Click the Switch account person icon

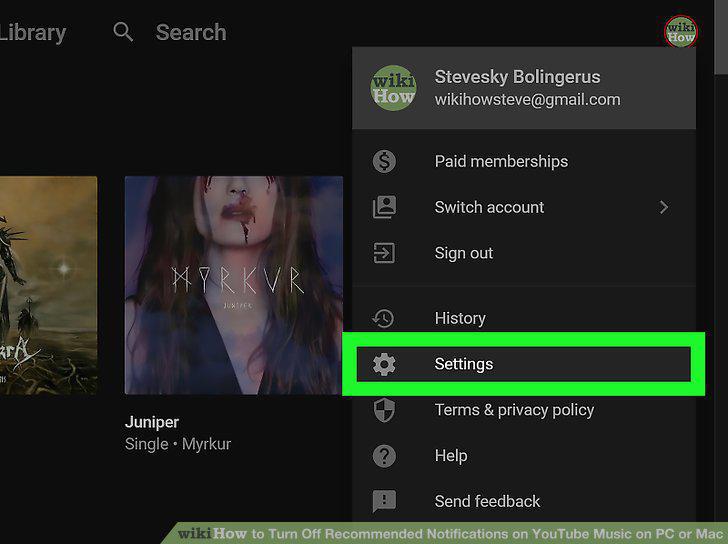click(x=384, y=207)
